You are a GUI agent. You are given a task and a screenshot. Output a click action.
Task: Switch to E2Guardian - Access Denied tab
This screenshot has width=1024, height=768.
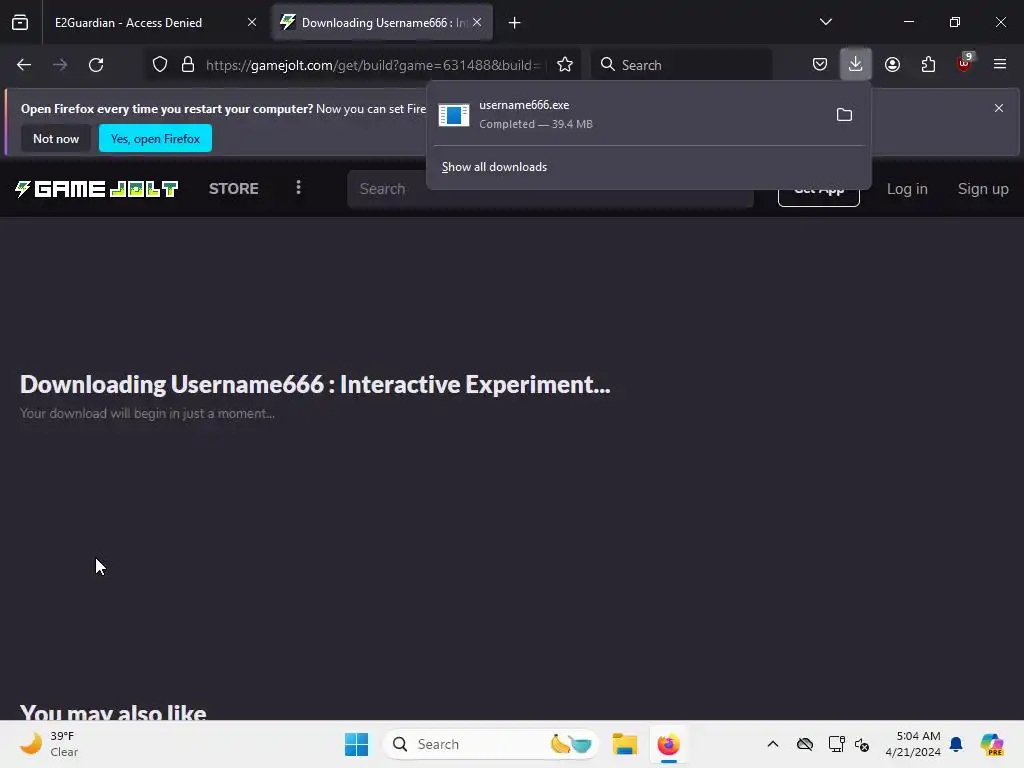(129, 23)
